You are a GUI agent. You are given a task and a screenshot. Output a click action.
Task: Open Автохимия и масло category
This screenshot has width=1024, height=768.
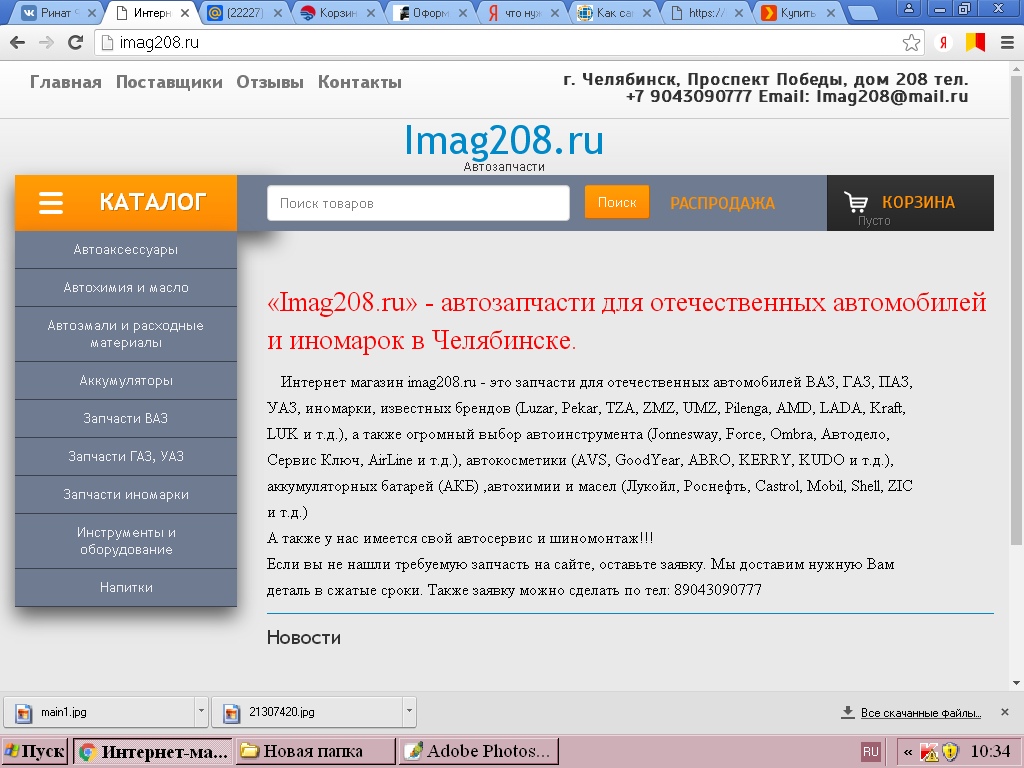click(126, 287)
